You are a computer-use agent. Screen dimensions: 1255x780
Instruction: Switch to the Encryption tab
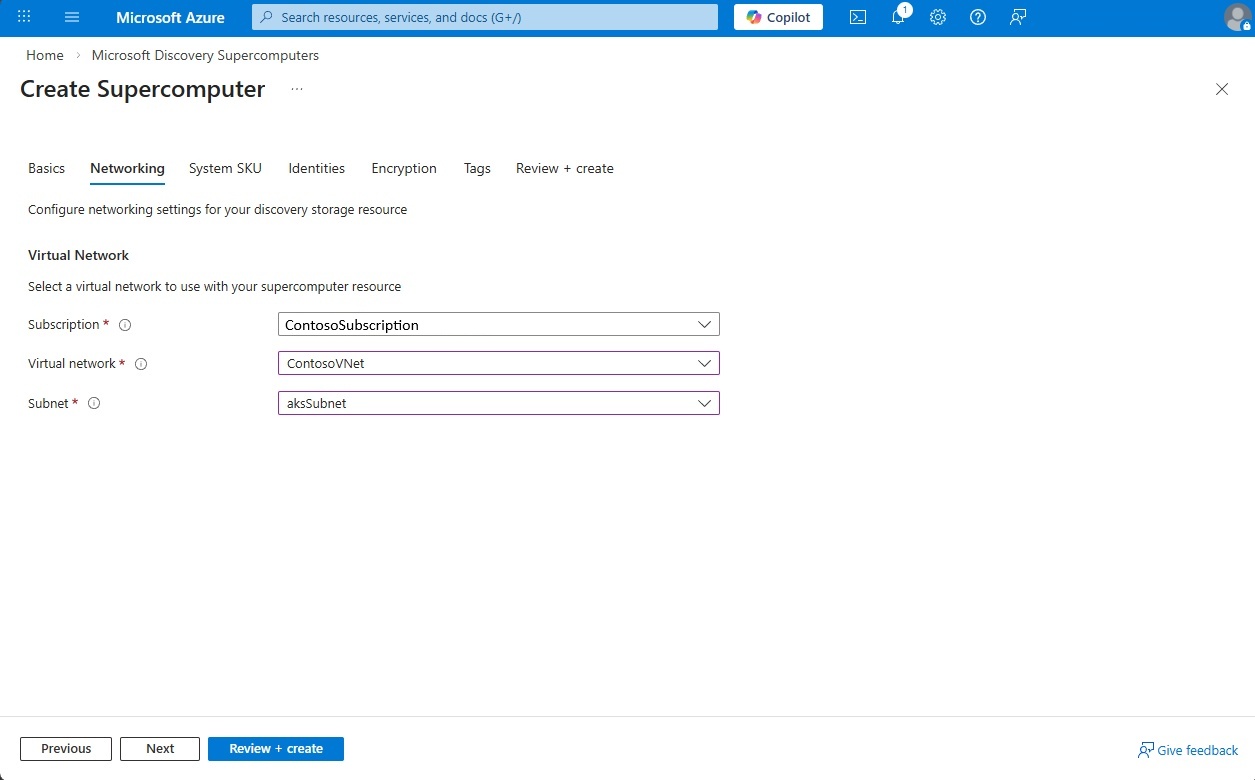point(404,168)
